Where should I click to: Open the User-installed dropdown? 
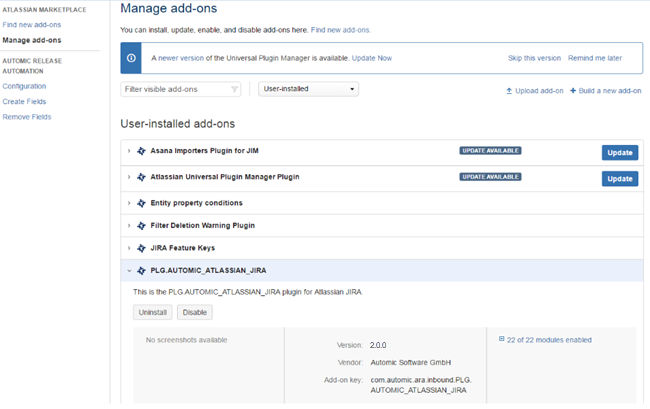coord(308,89)
